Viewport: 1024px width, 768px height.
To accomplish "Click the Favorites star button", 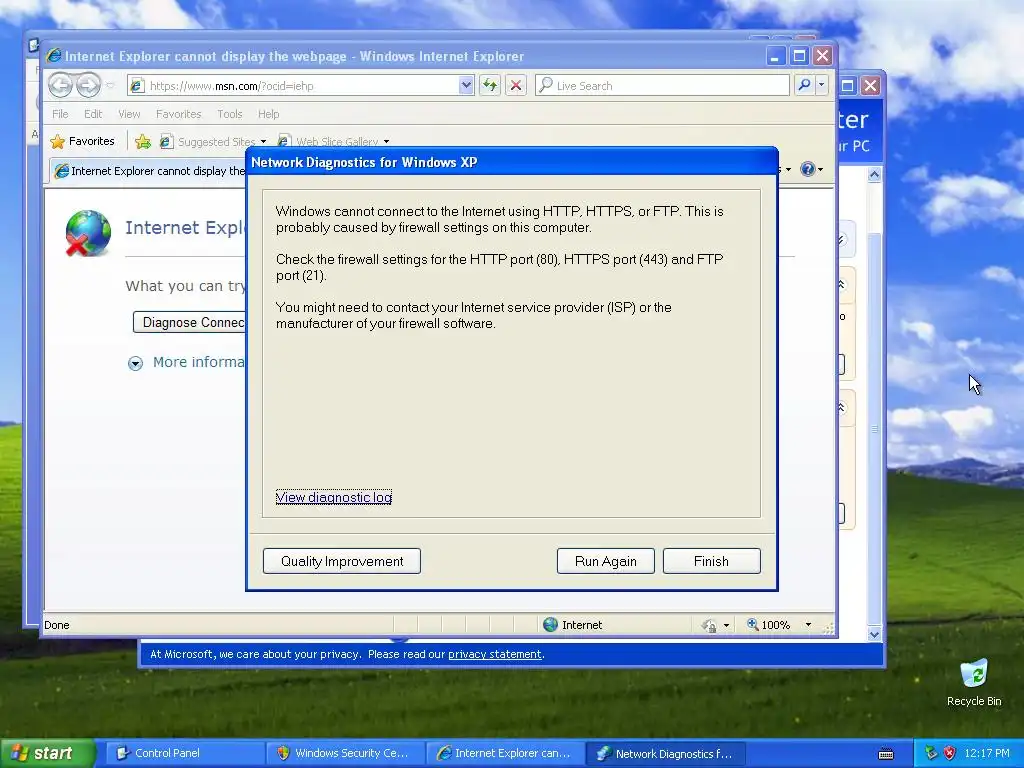I will pyautogui.click(x=82, y=141).
